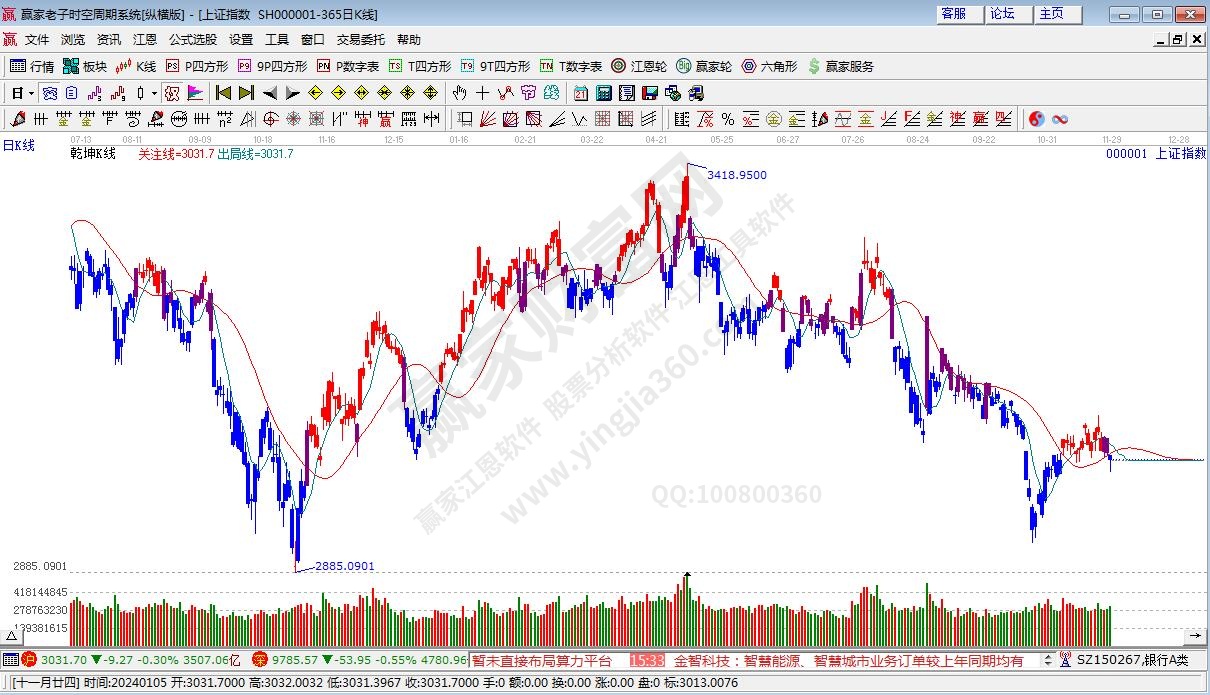Click the 客服 button
This screenshot has width=1210, height=695.
(954, 14)
